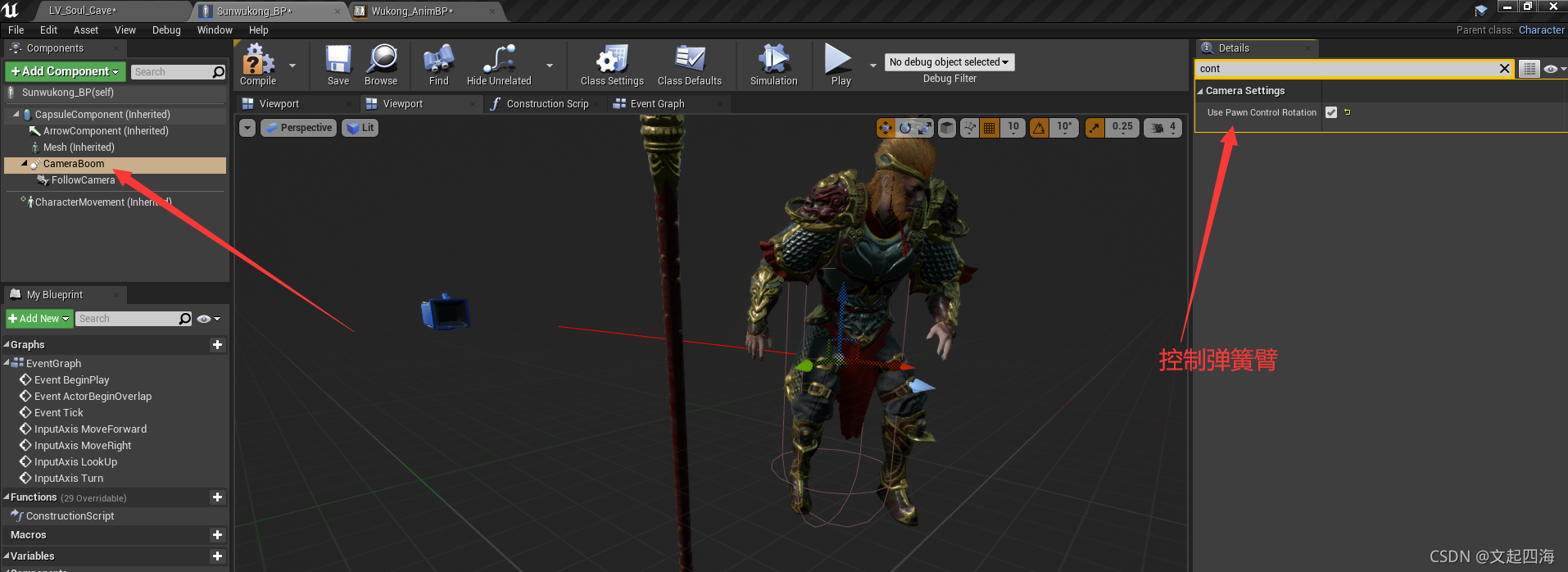Toggle grid snapping in the viewport toolbar
The width and height of the screenshot is (1568, 572).
pos(990,128)
